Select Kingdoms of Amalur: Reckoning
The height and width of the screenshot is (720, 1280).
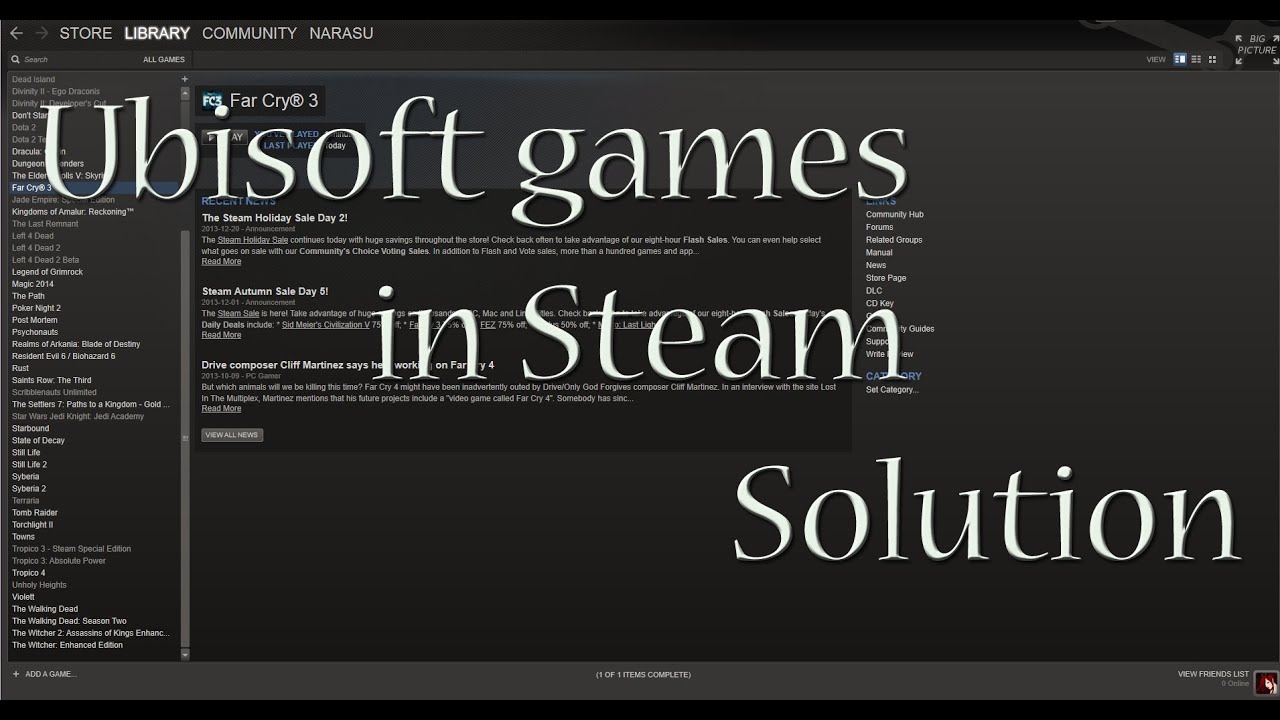pos(73,212)
